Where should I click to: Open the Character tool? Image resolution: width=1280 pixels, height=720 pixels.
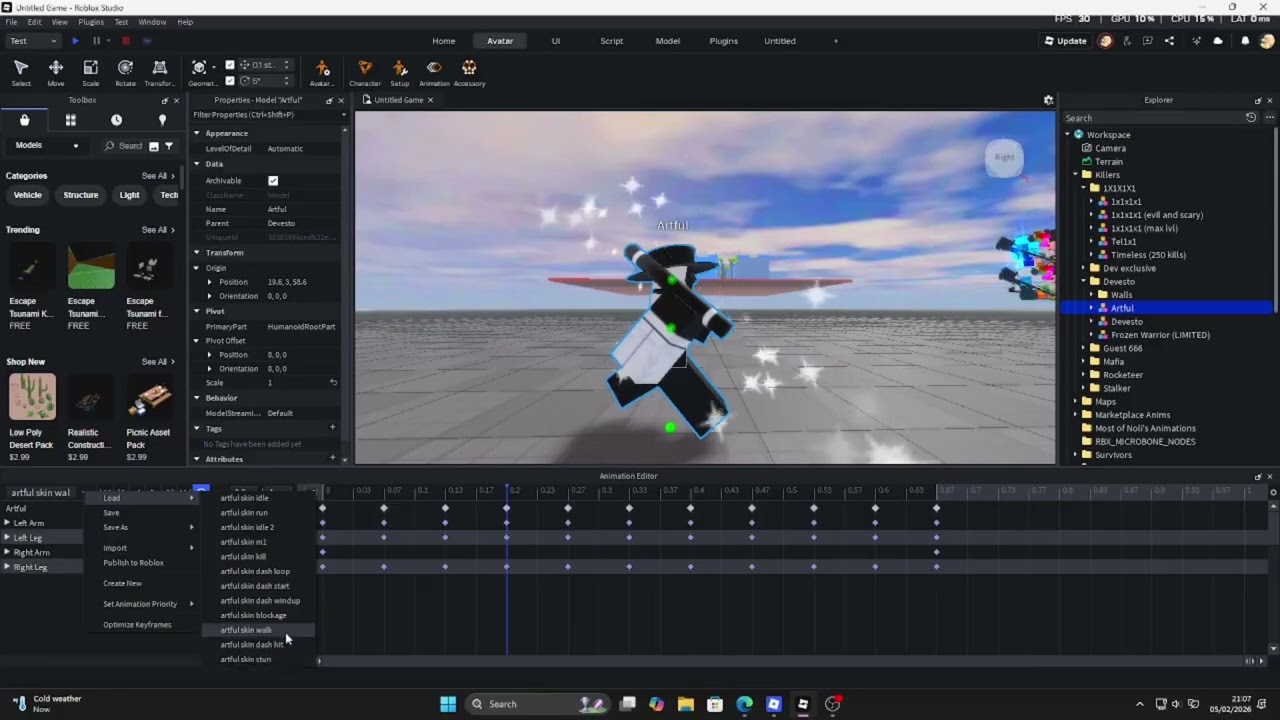point(365,72)
